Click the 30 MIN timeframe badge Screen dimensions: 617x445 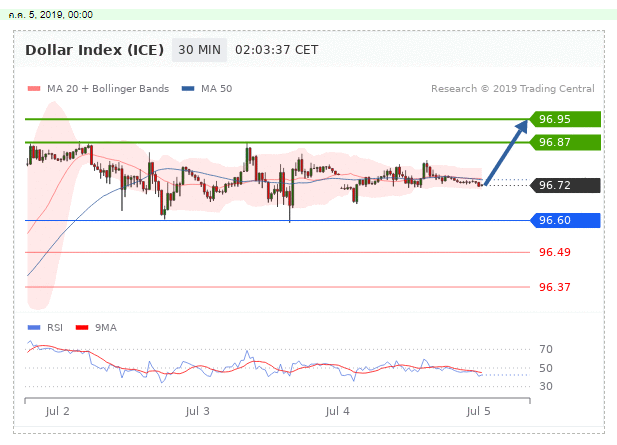200,50
